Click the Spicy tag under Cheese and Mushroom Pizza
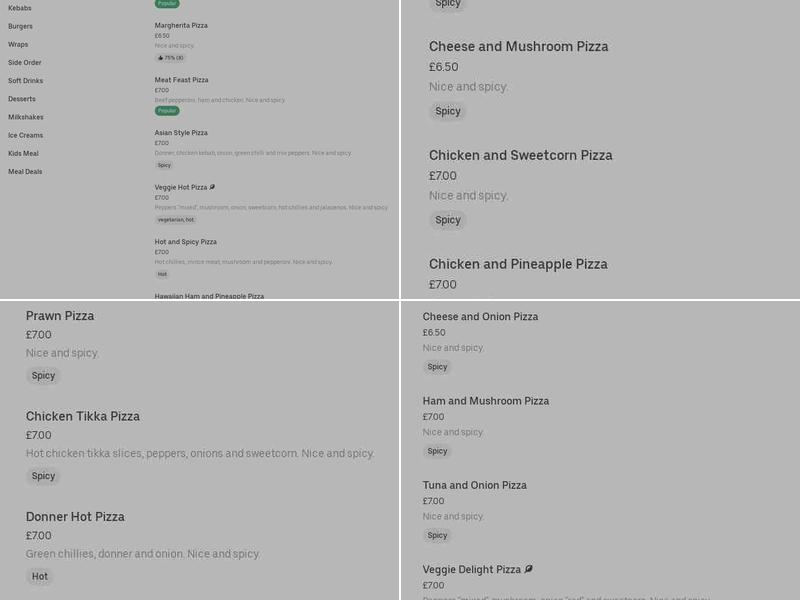Screen dimensions: 800x600 [x=447, y=111]
